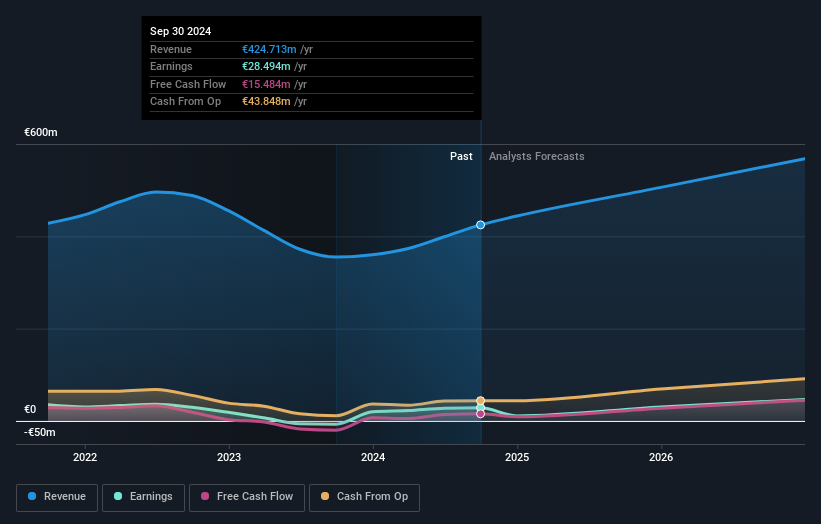821x524 pixels.
Task: Click the 2025 x-axis label
Action: 517,457
